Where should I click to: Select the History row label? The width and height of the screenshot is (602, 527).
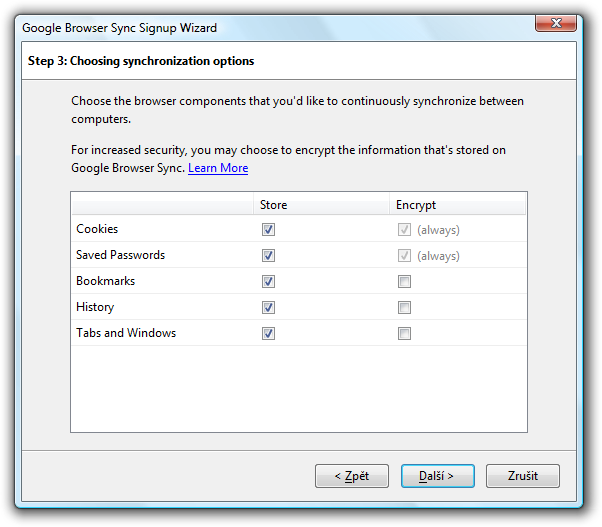coord(95,307)
